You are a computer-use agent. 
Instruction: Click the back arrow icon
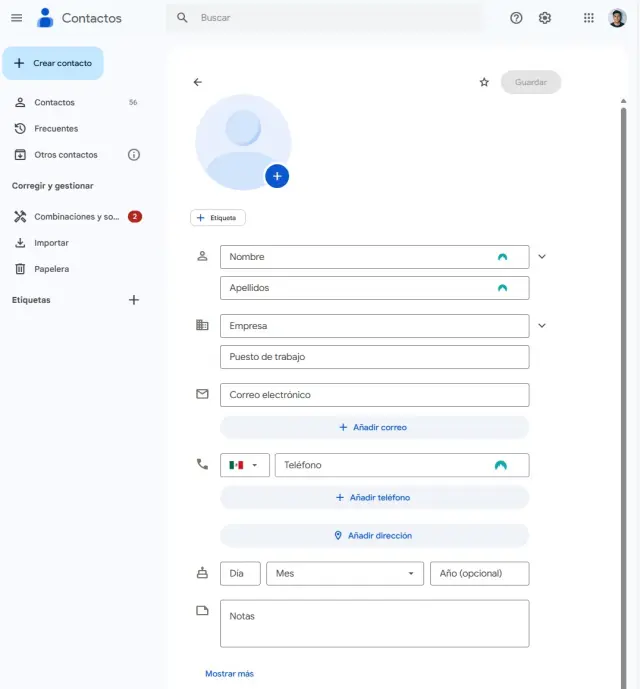pyautogui.click(x=197, y=82)
